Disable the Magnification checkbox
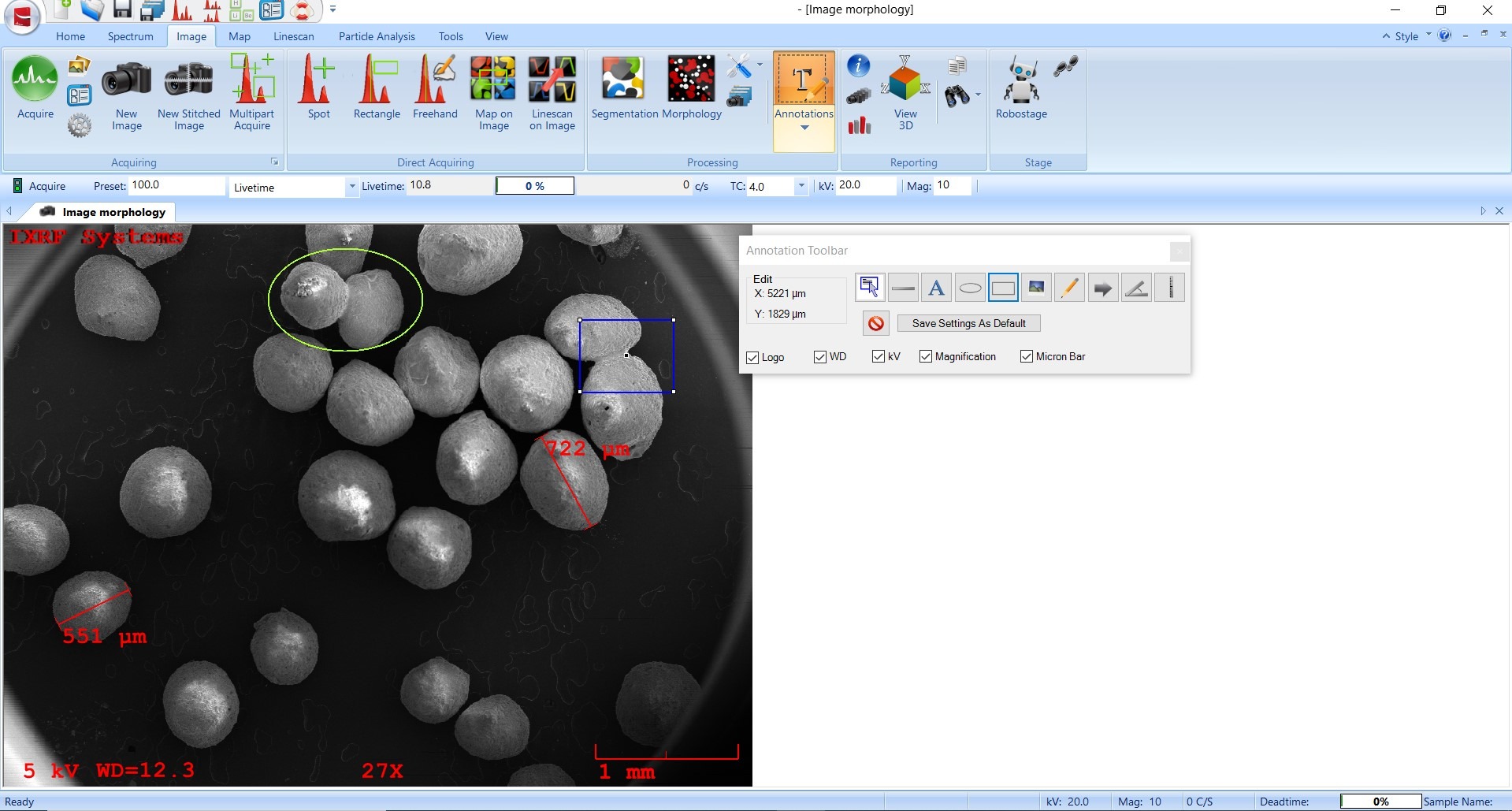Screen dimensions: 1512x811 [x=926, y=357]
